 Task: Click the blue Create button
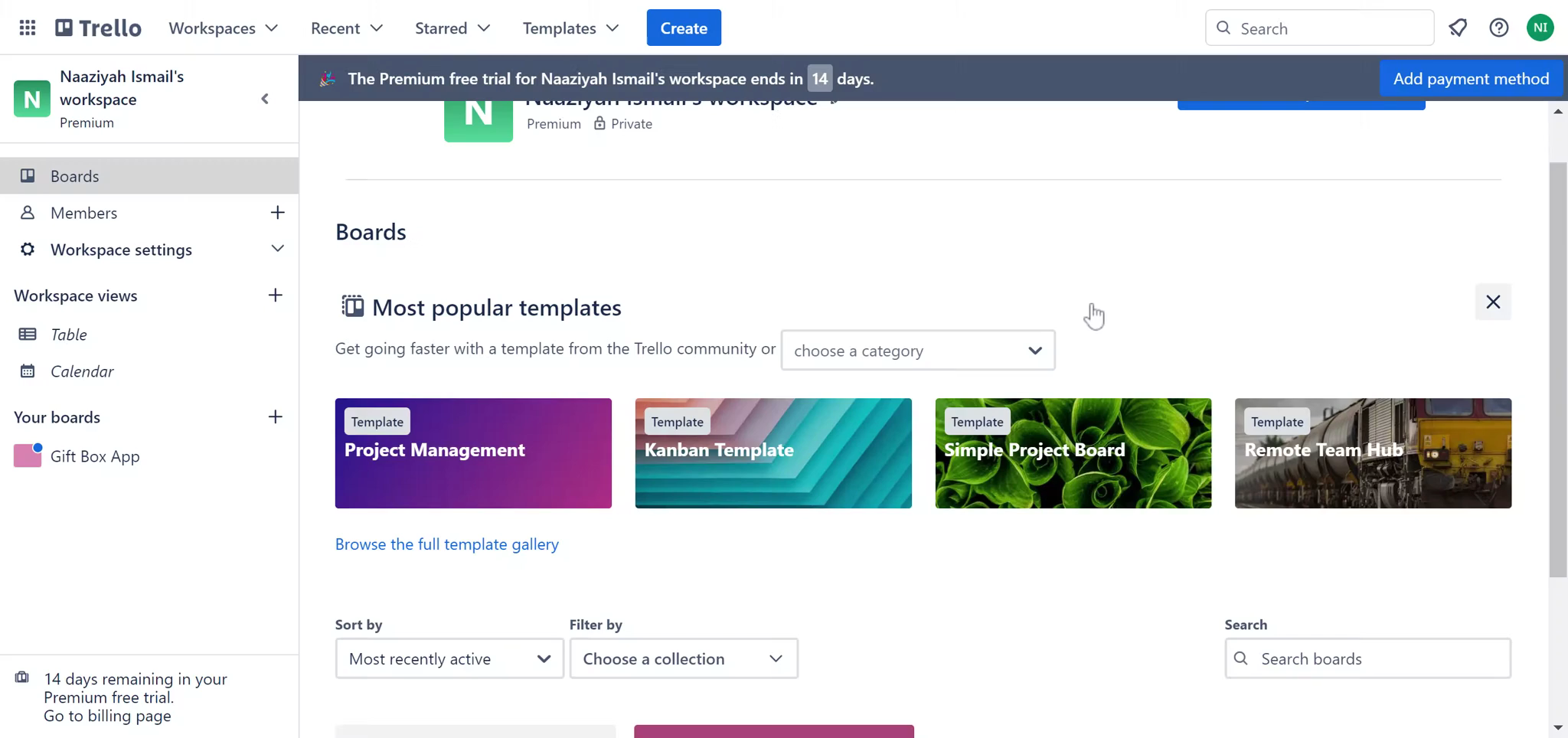pos(684,28)
